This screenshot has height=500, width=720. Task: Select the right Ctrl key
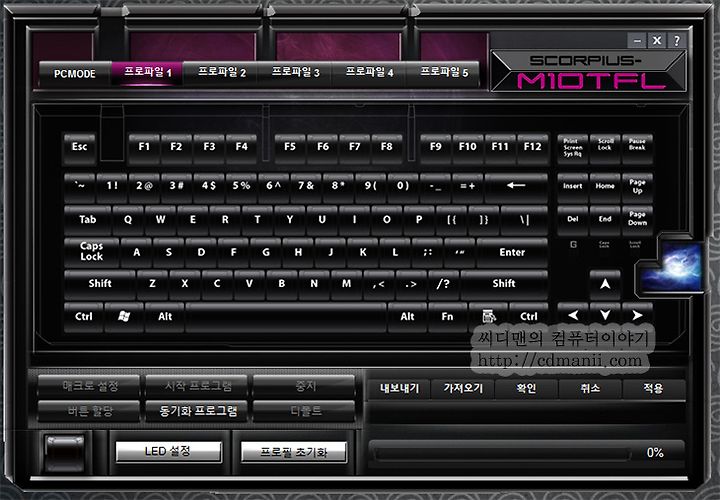[529, 316]
